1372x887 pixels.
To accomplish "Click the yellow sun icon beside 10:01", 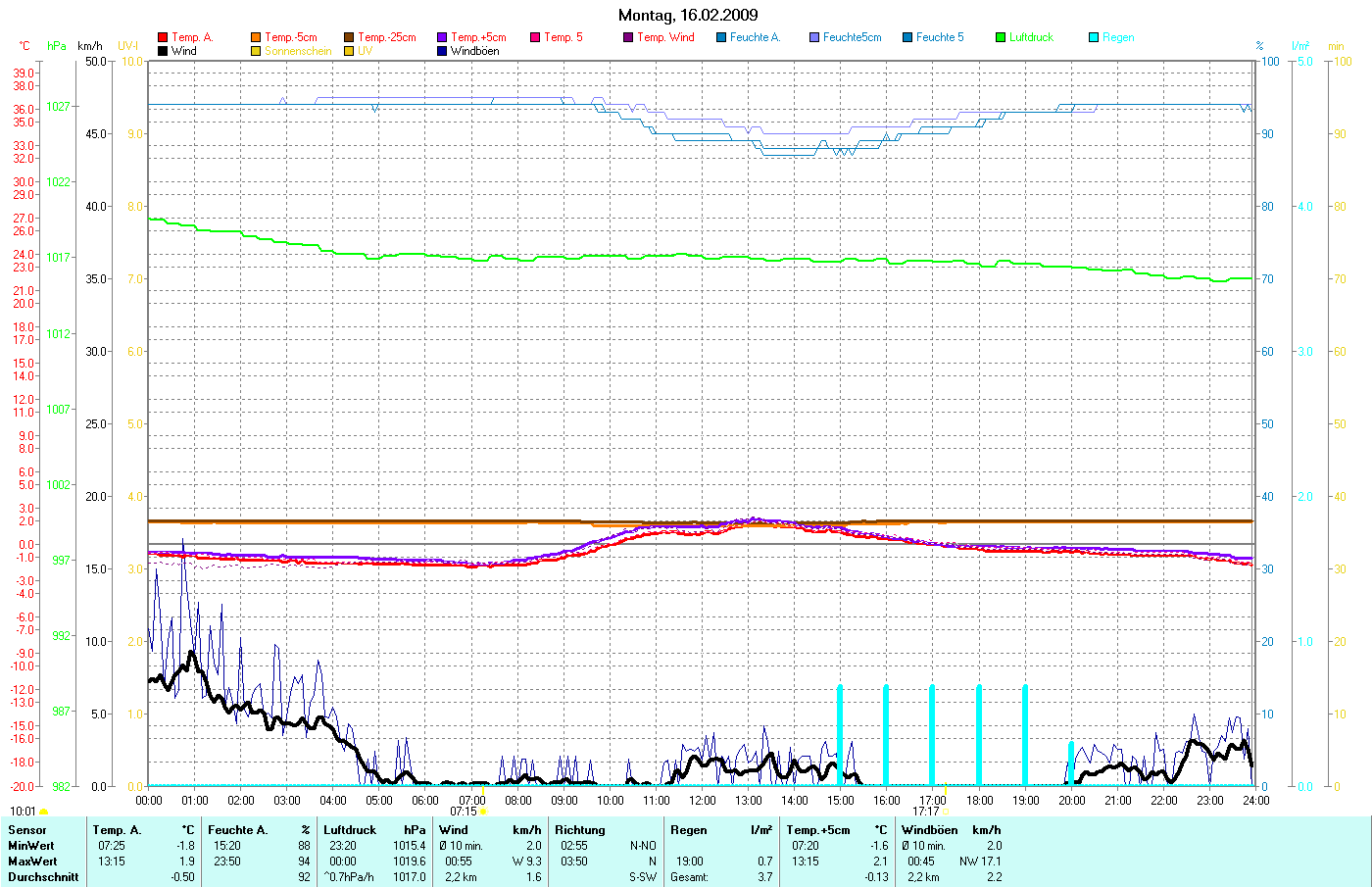I will pyautogui.click(x=43, y=812).
